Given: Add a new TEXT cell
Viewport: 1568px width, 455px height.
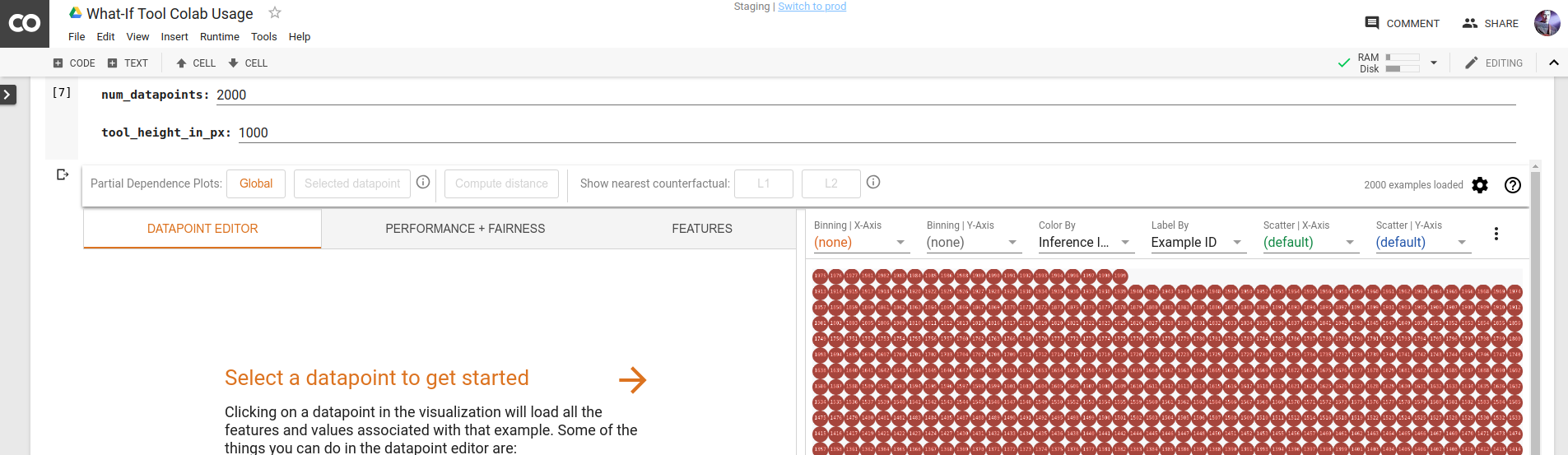Looking at the screenshot, I should [x=128, y=63].
